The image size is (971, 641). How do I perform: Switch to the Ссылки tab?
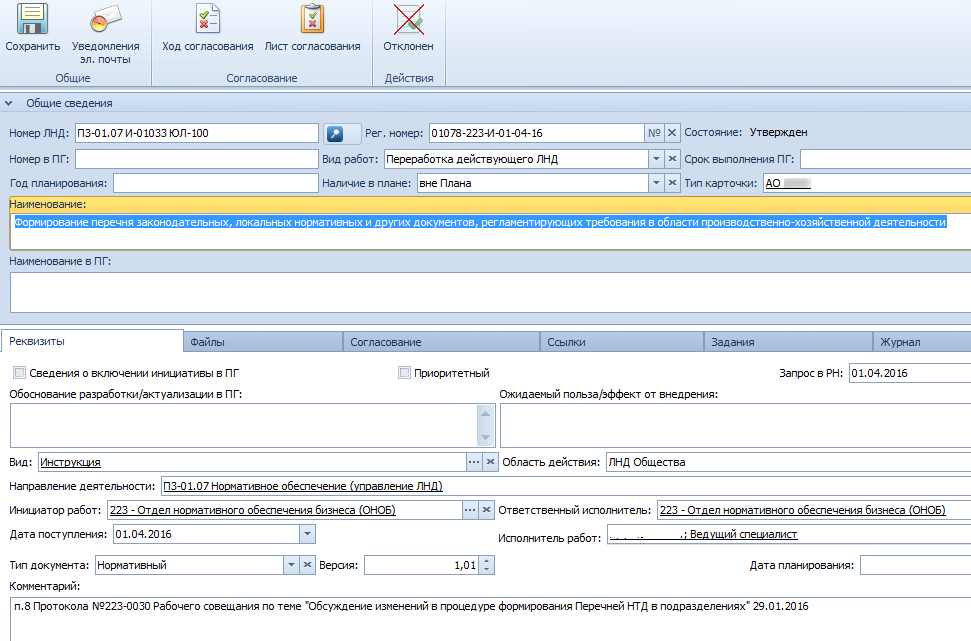click(622, 342)
